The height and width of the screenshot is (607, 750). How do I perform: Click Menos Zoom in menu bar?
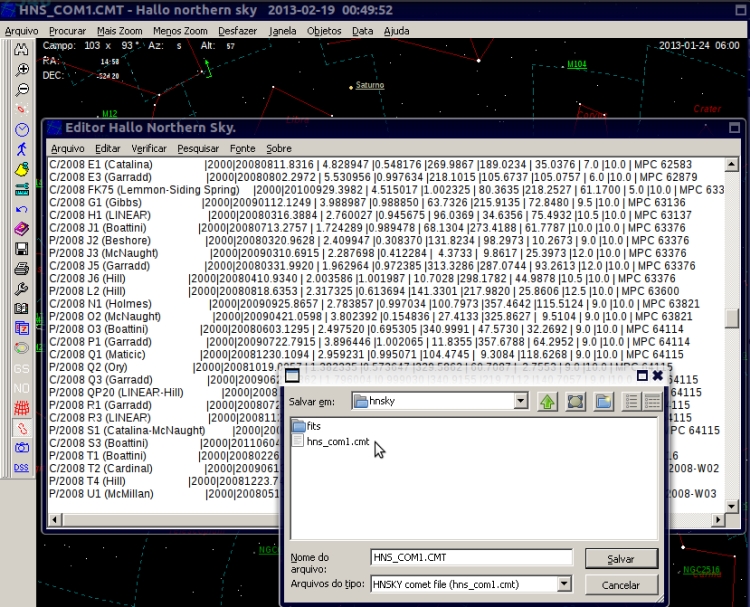180,31
